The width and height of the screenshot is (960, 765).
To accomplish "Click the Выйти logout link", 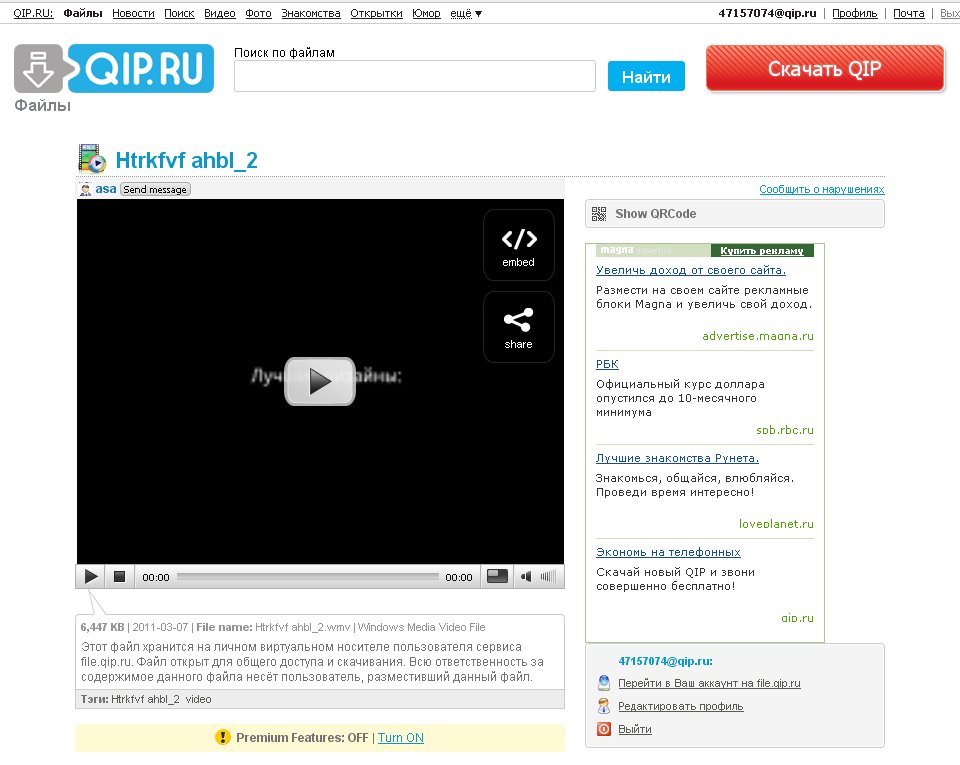I will coord(634,729).
